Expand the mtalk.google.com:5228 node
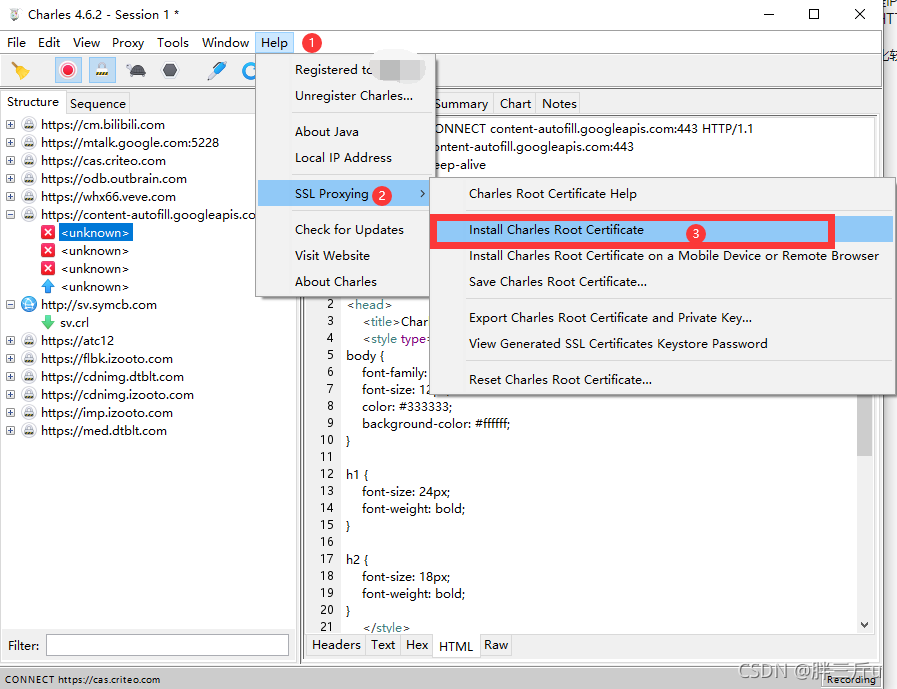897x689 pixels. coord(10,142)
